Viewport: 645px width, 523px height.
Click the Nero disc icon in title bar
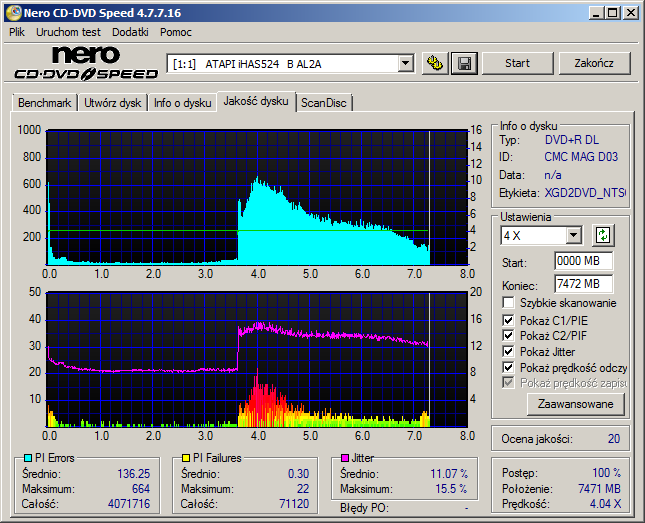point(13,13)
